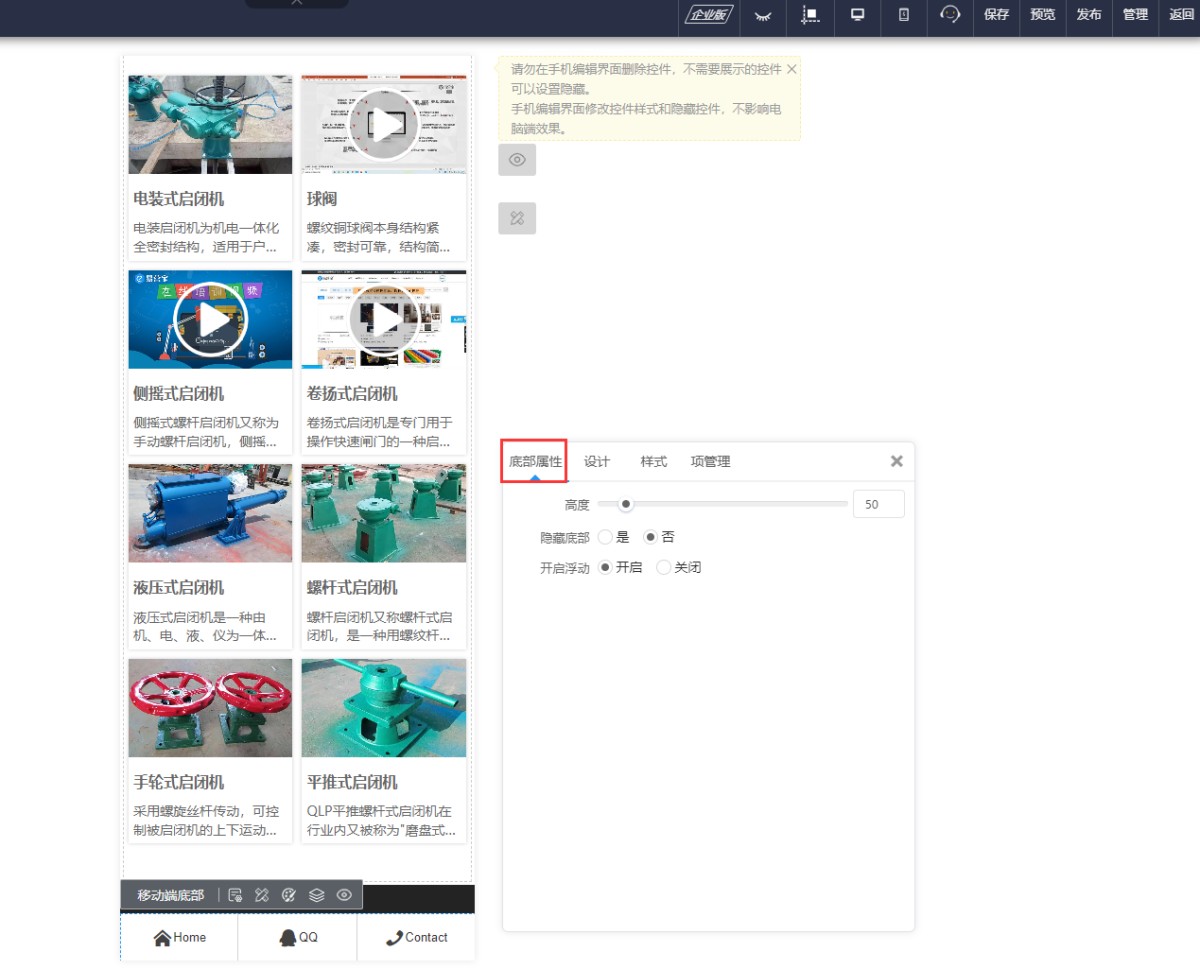Click the grey eye button below the tip
Screen dimensions: 1200x969
point(517,159)
